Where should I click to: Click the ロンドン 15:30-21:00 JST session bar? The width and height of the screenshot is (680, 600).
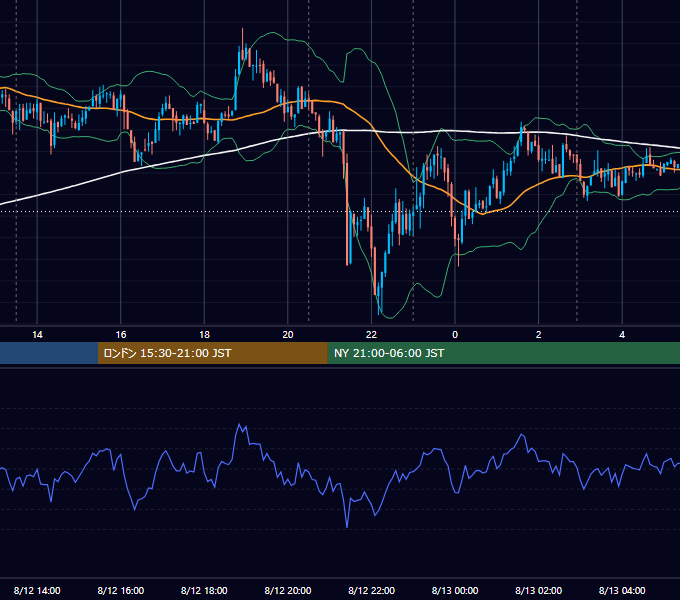point(212,353)
